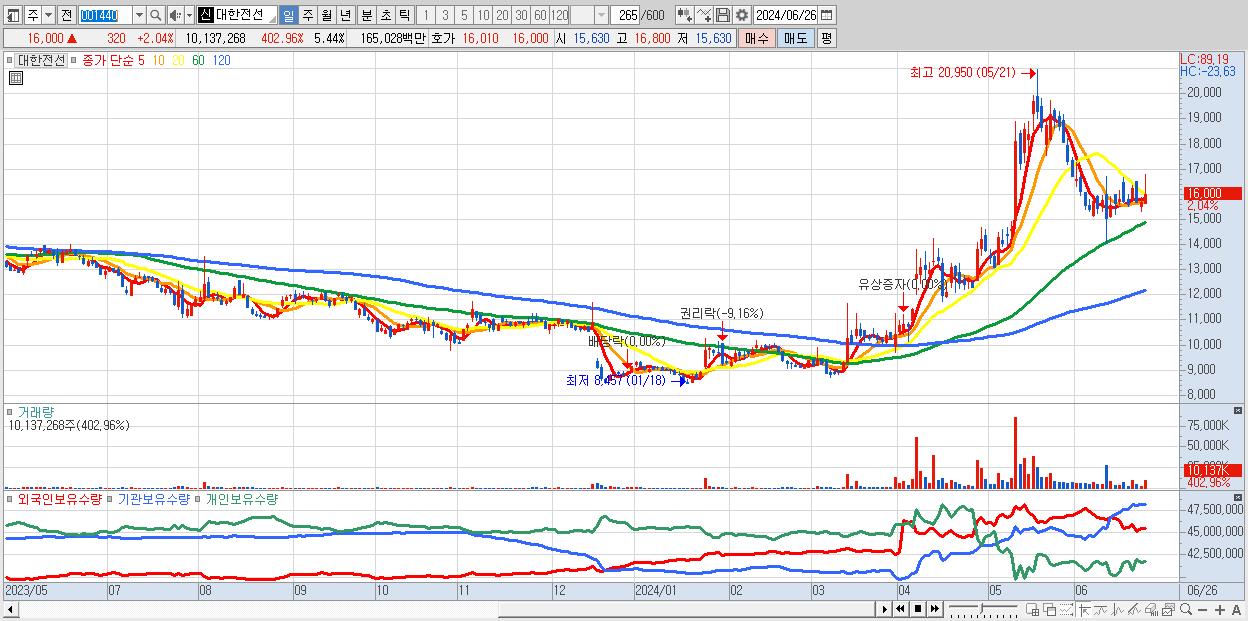The width and height of the screenshot is (1248, 621).
Task: Stop the chart replay
Action: 918,609
